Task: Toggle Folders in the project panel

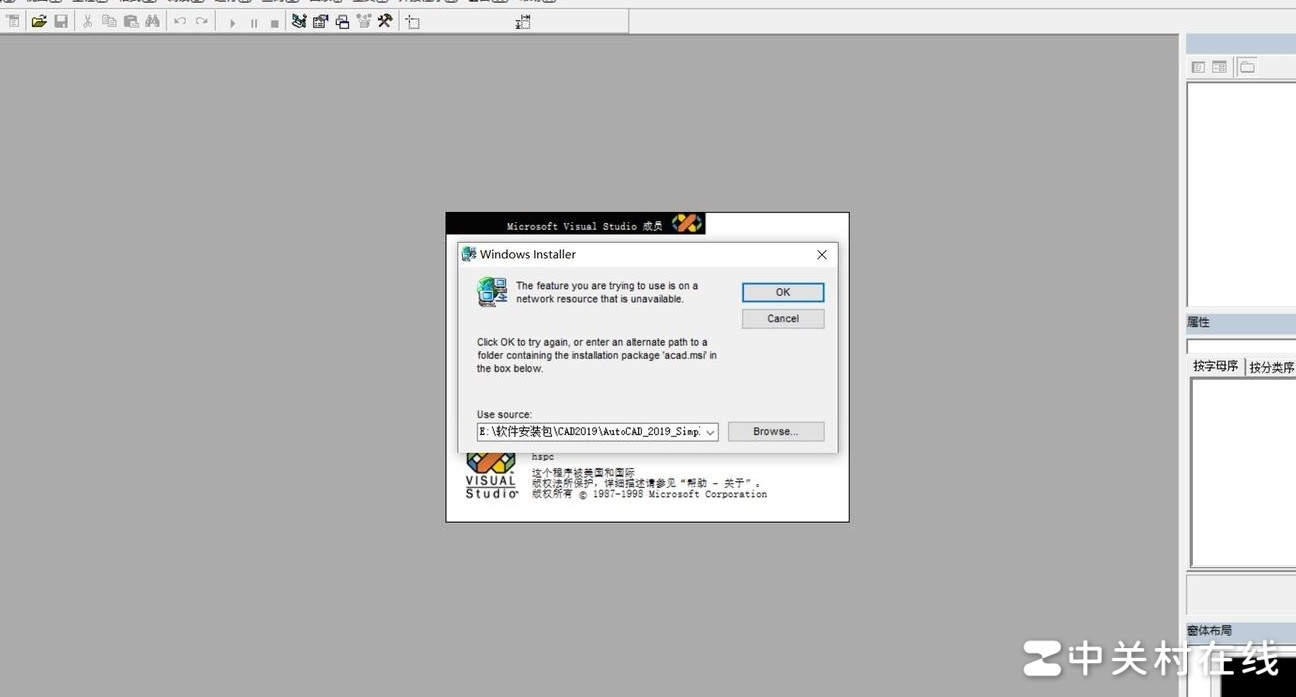Action: click(x=1247, y=67)
